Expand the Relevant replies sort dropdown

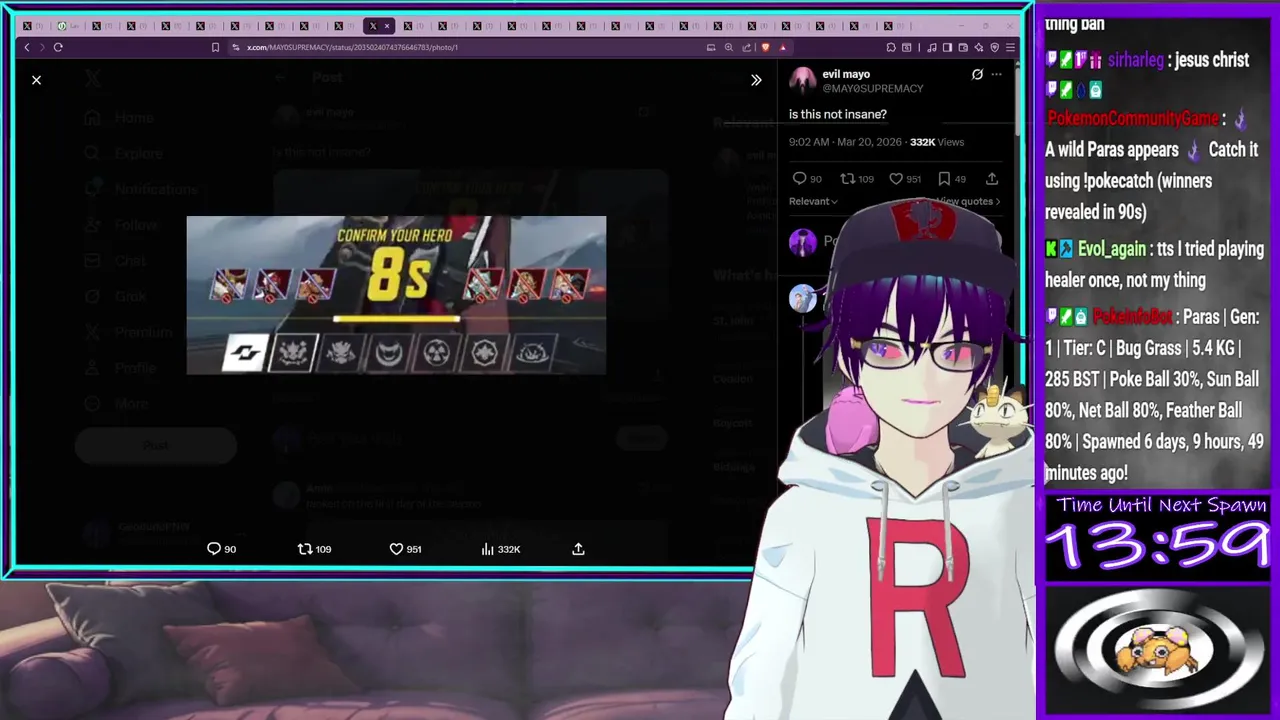click(813, 201)
